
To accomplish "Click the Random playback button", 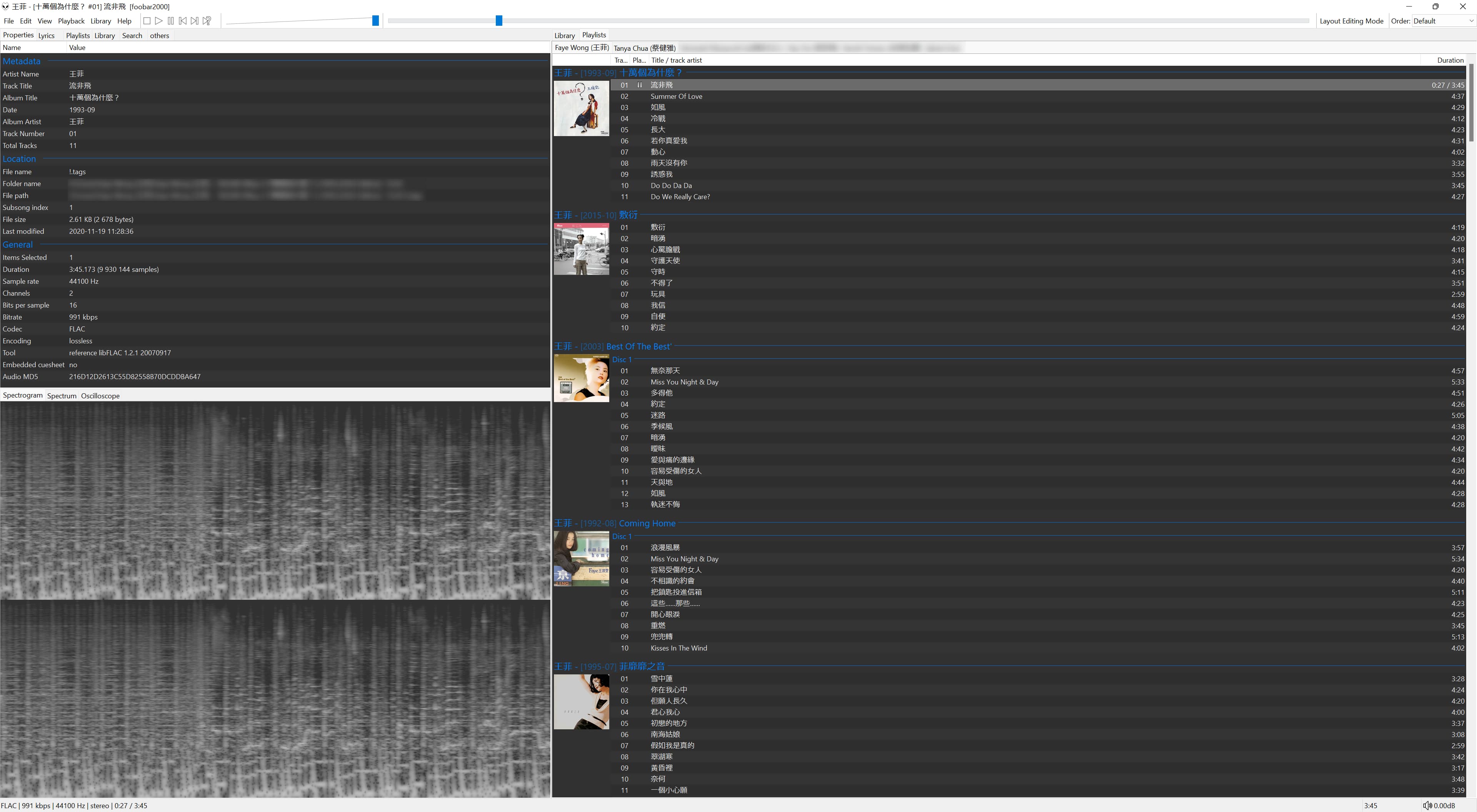I will tap(207, 21).
